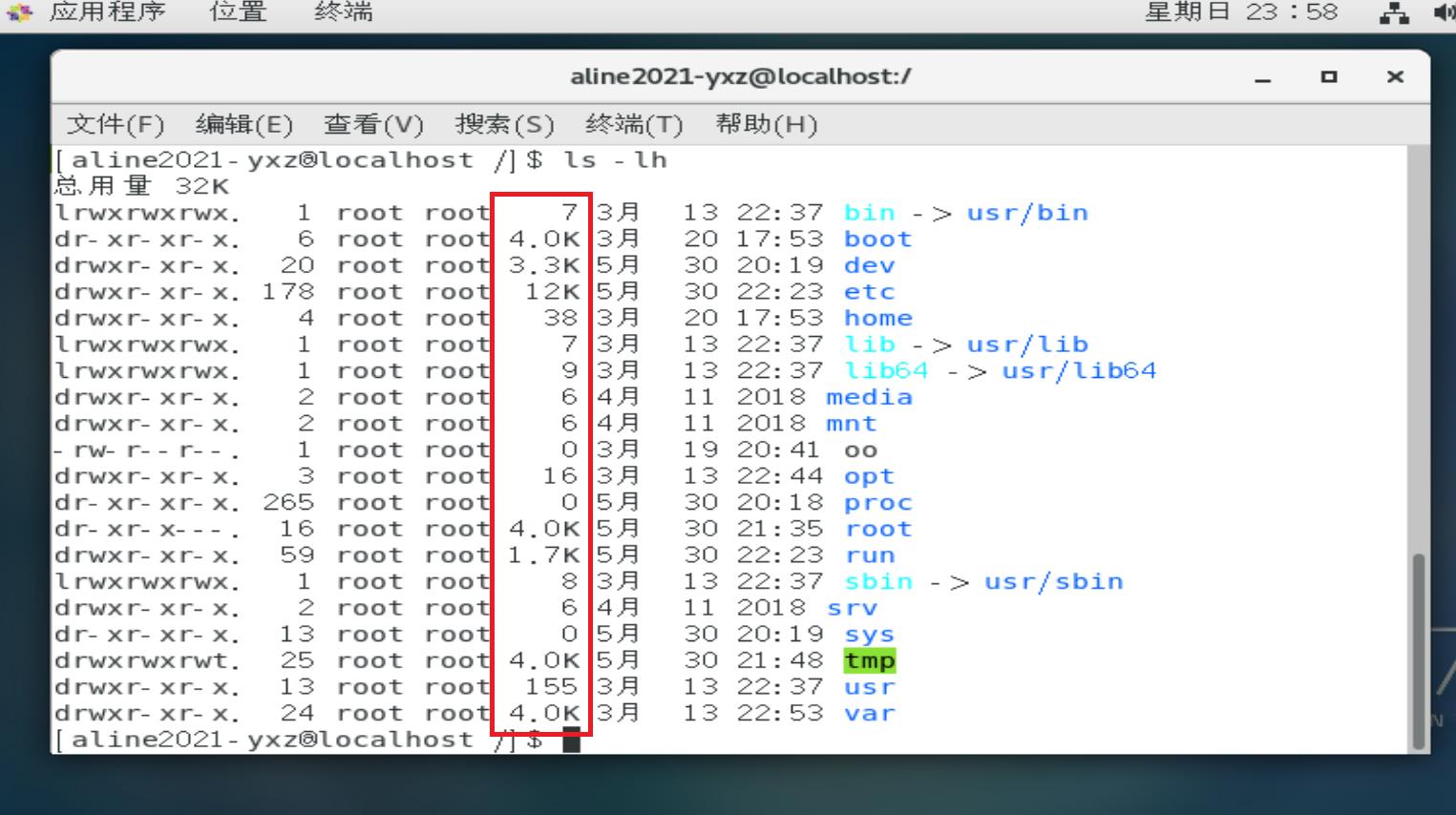Click the 'sbin' link name
The width and height of the screenshot is (1456, 815).
(877, 581)
